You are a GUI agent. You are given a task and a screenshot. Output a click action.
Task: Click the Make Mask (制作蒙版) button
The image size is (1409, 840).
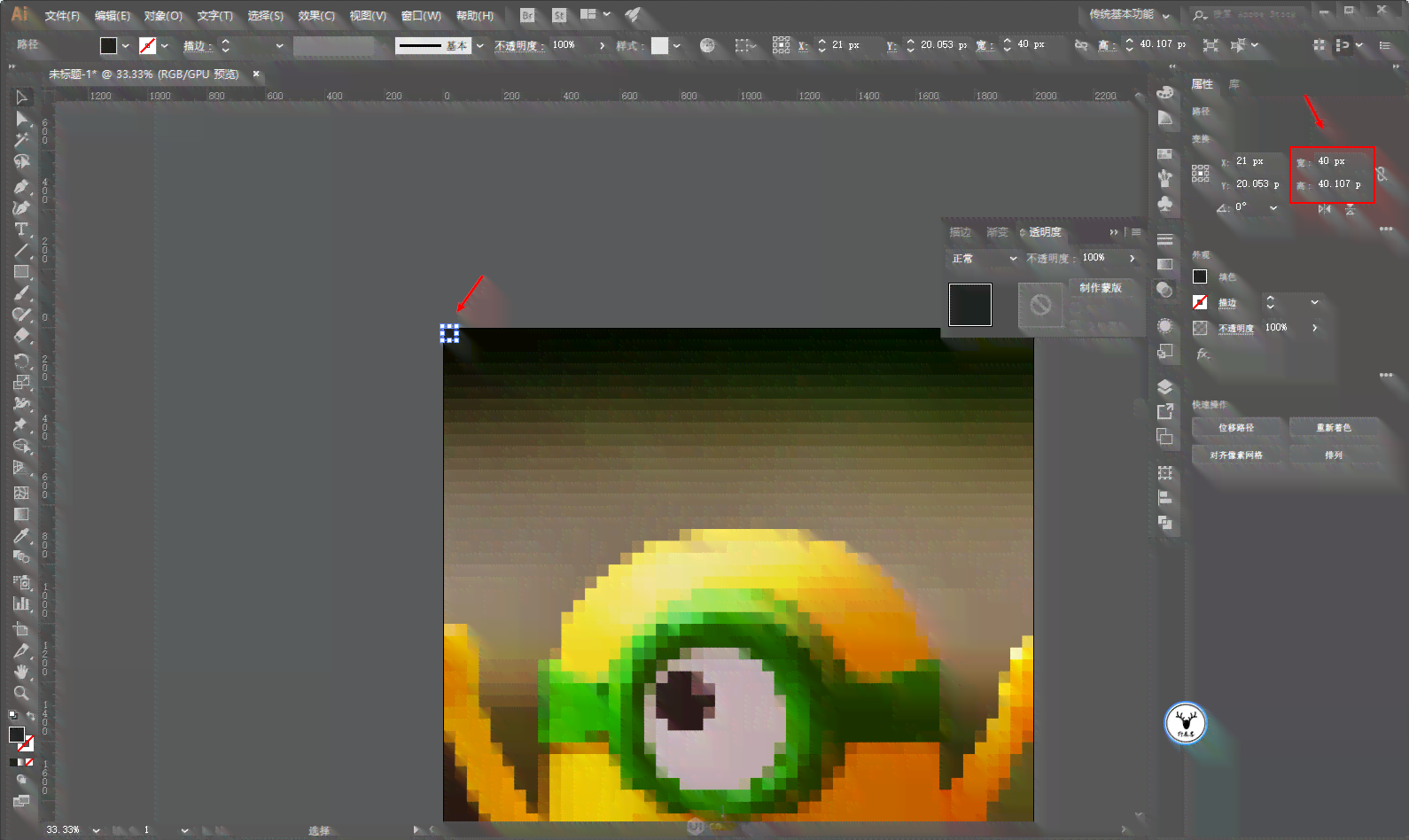click(x=1101, y=288)
